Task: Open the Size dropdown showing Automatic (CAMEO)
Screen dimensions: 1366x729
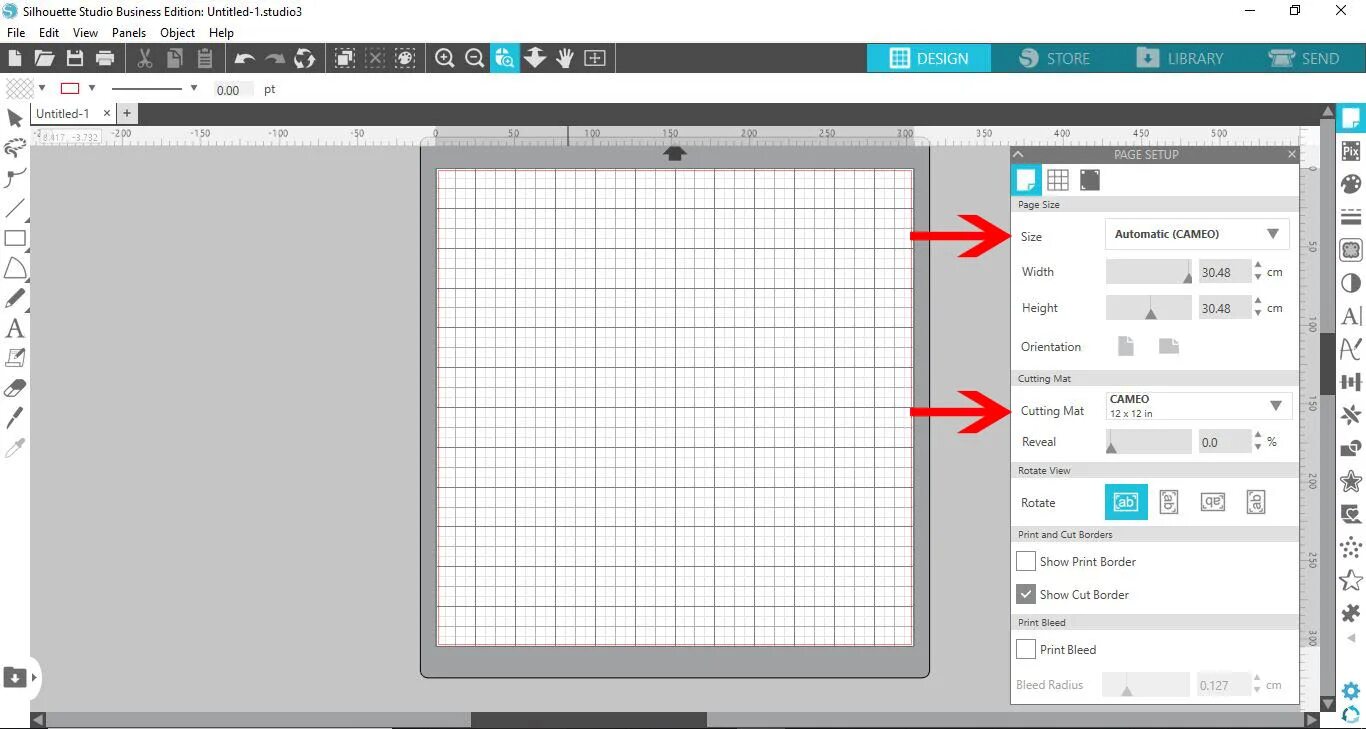Action: click(x=1197, y=234)
